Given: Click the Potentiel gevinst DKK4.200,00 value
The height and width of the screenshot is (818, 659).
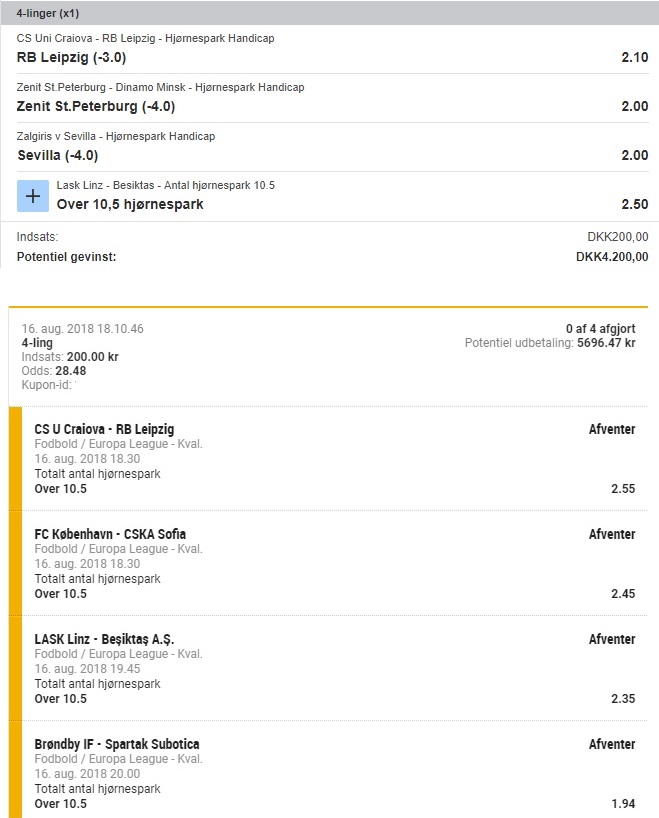Looking at the screenshot, I should pos(612,257).
